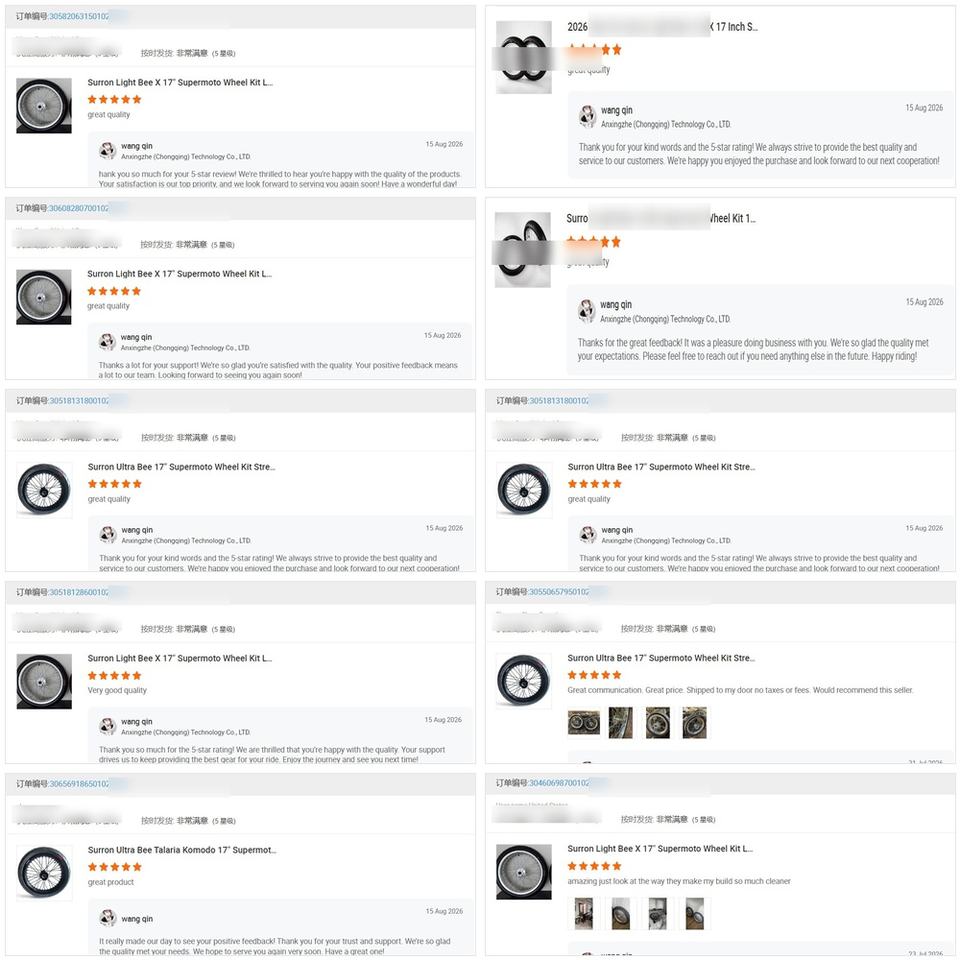
Task: Click order number 30550657950102 link
Action: [x=558, y=592]
